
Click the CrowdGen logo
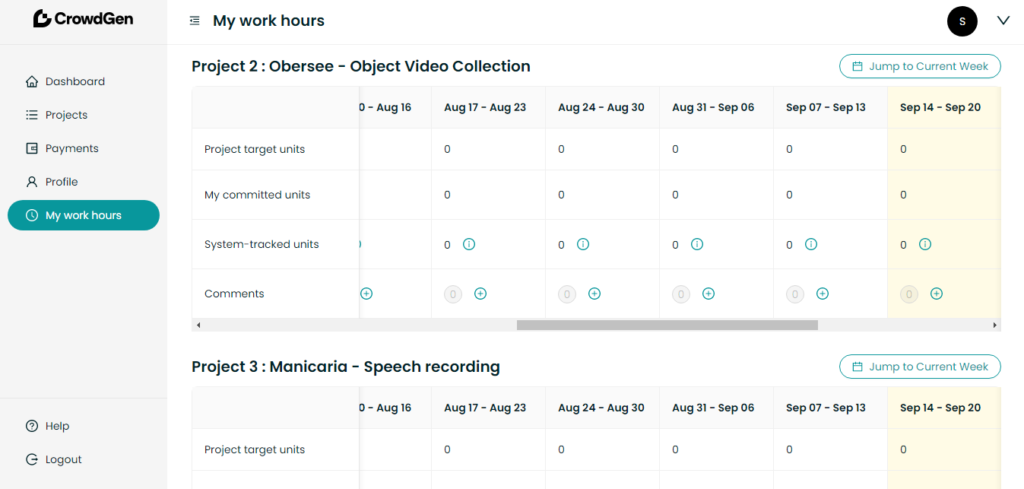click(x=83, y=19)
